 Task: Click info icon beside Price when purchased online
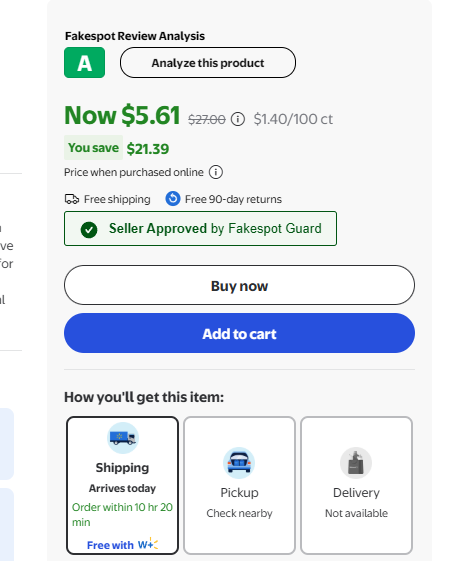tap(216, 172)
